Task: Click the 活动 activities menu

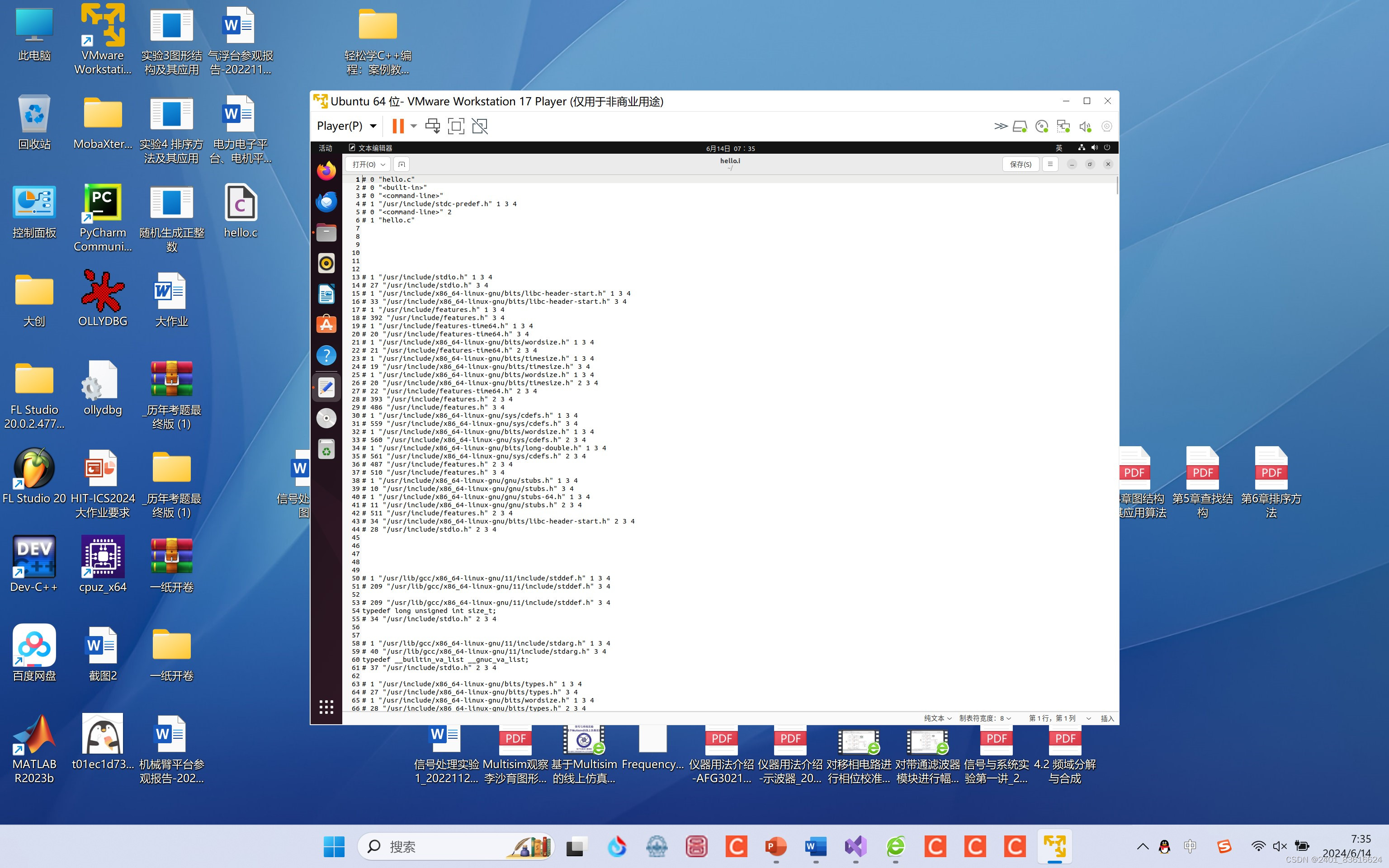Action: click(326, 148)
